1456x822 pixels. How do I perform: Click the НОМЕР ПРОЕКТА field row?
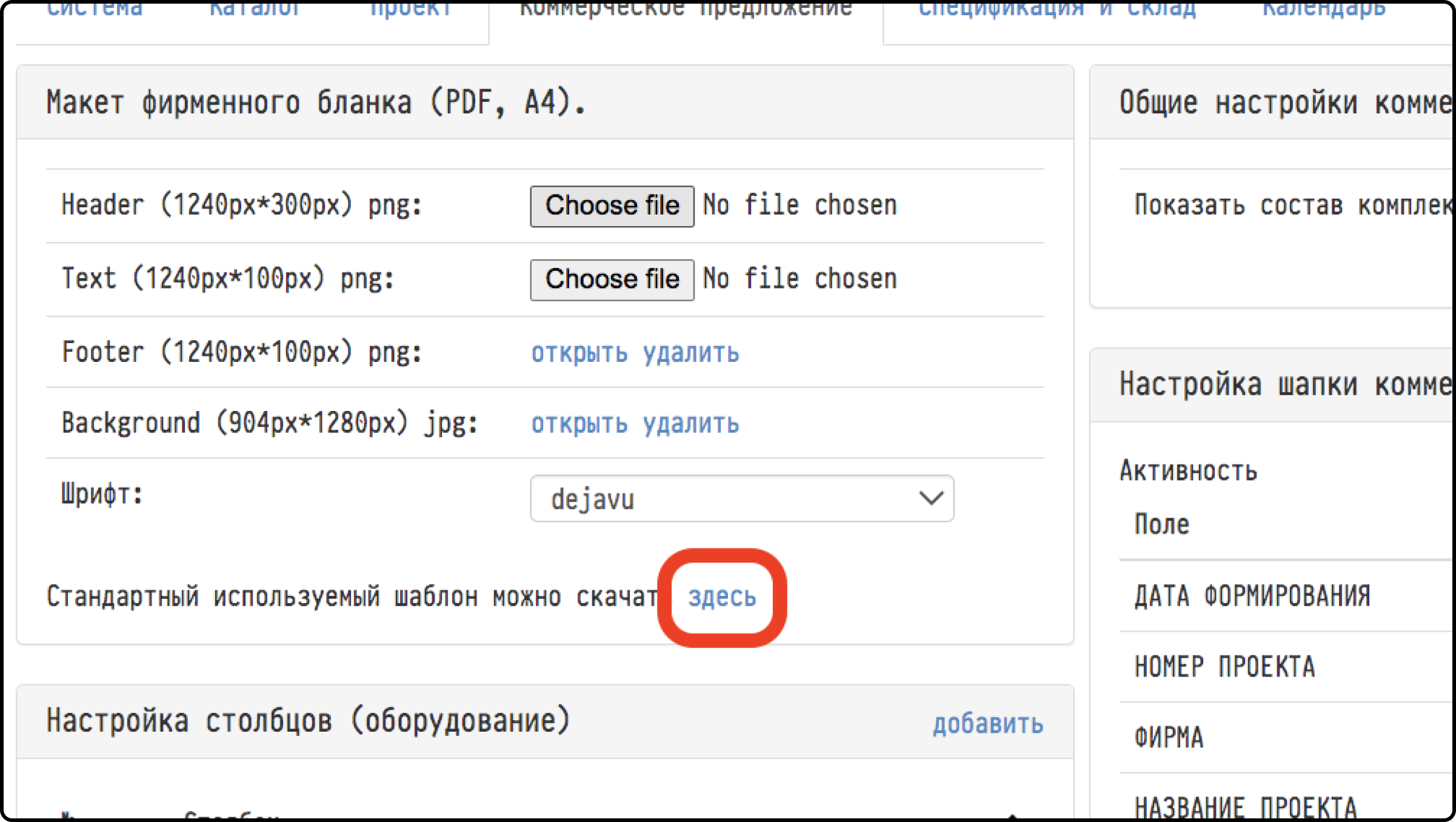click(x=1224, y=667)
